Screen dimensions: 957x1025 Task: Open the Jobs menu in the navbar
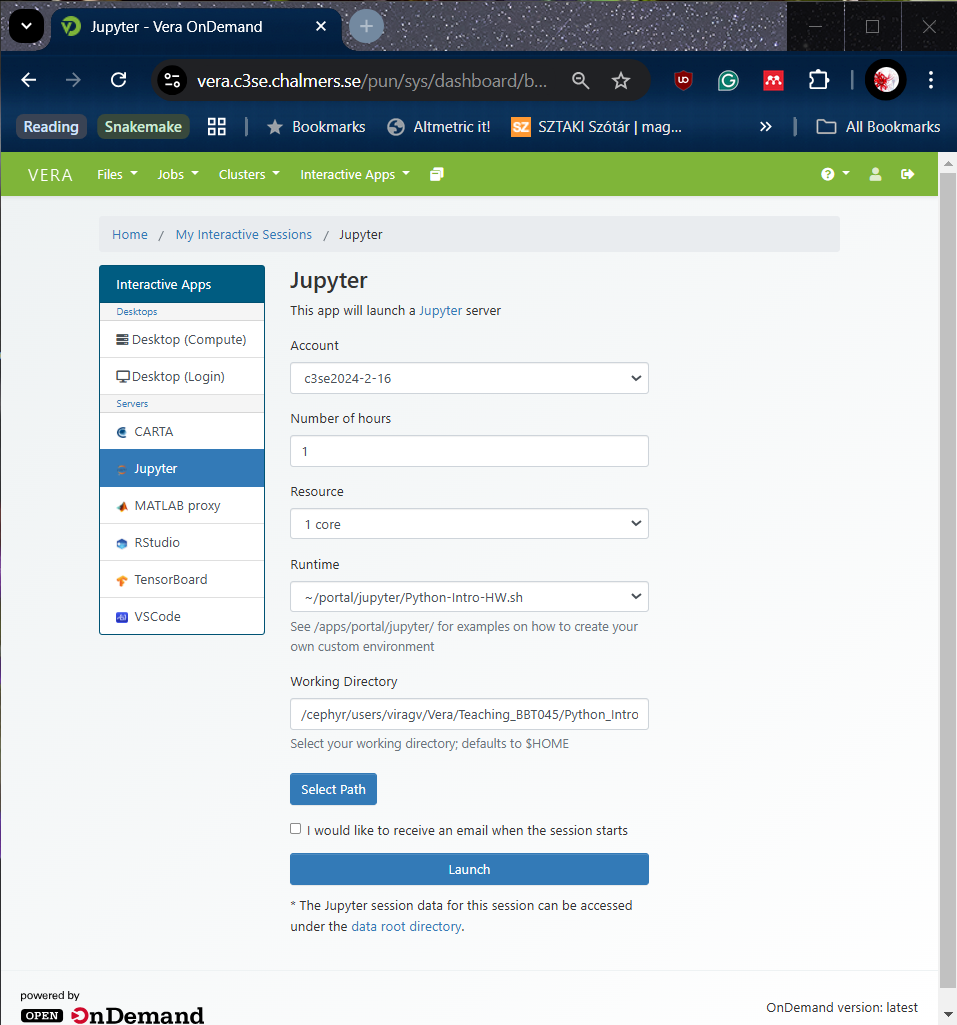coord(177,173)
